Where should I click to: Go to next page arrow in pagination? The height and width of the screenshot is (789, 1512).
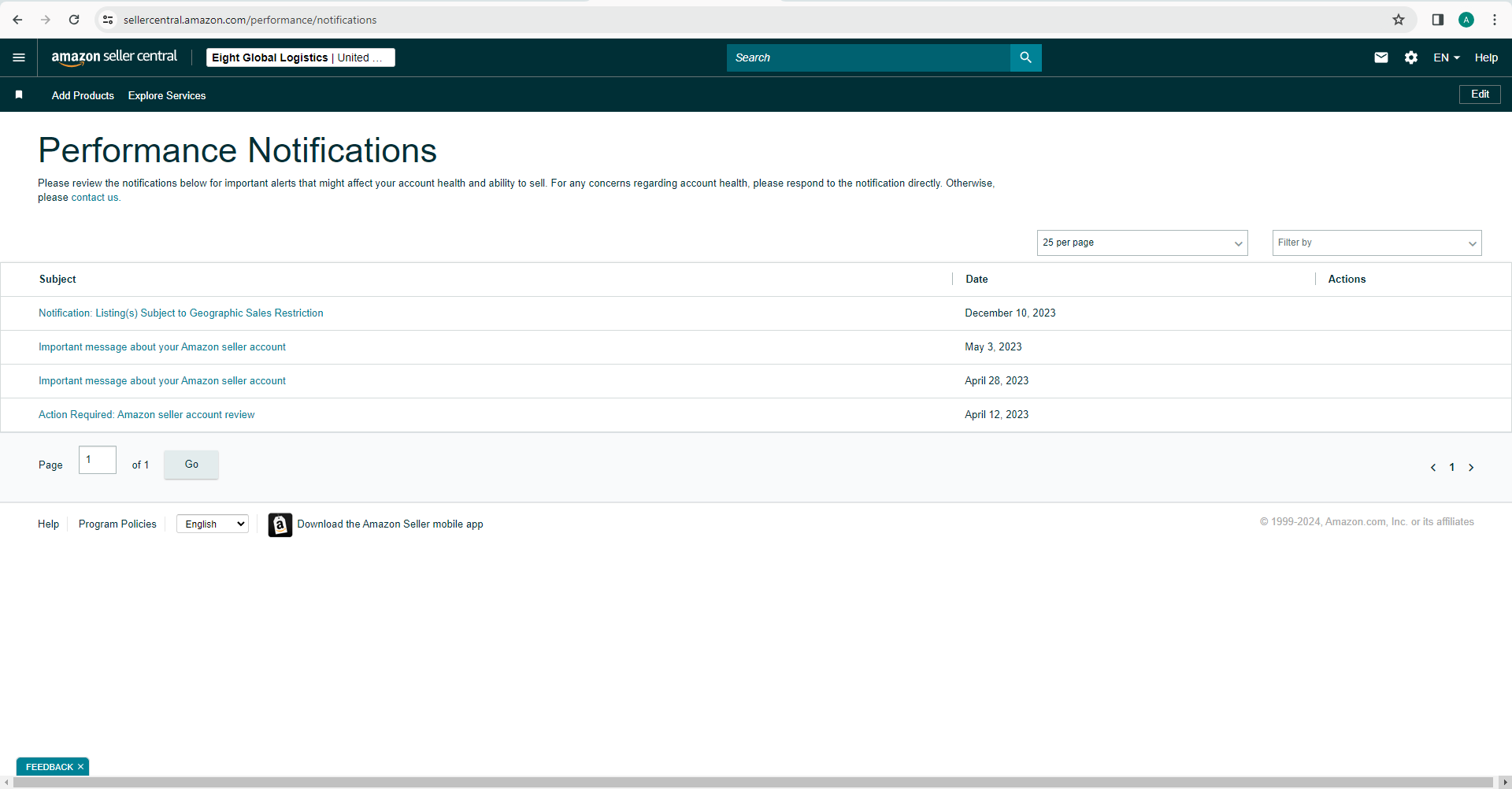click(x=1471, y=468)
